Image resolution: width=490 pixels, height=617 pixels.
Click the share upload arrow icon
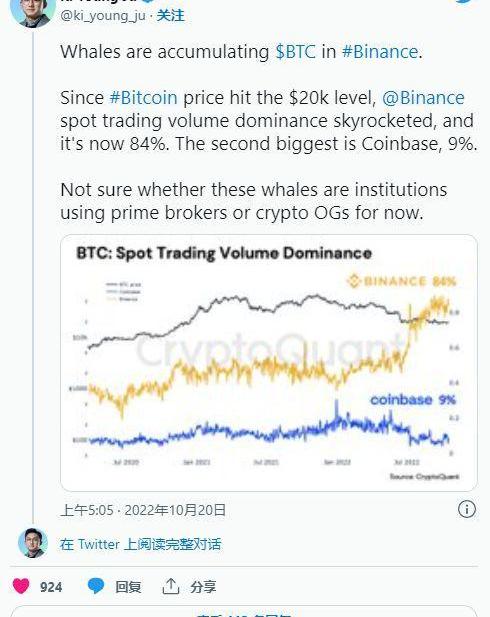click(x=170, y=586)
